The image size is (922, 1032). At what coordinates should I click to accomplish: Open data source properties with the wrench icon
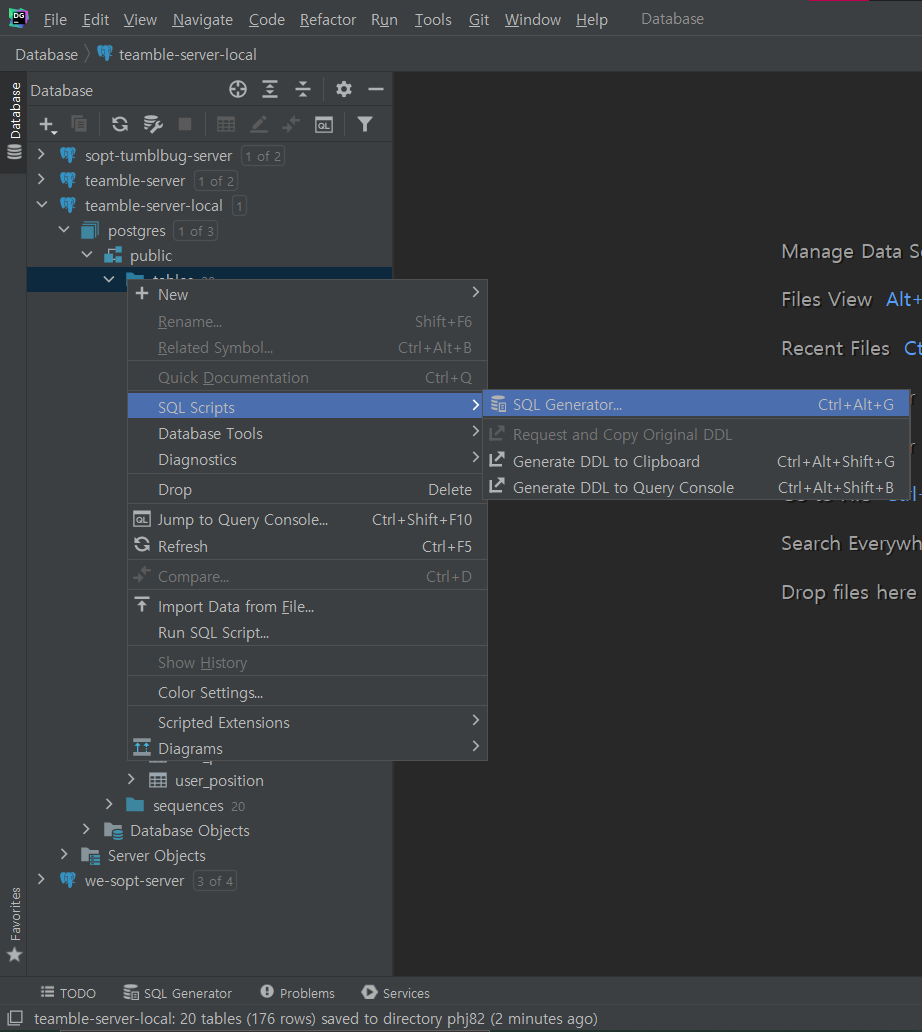[x=152, y=124]
